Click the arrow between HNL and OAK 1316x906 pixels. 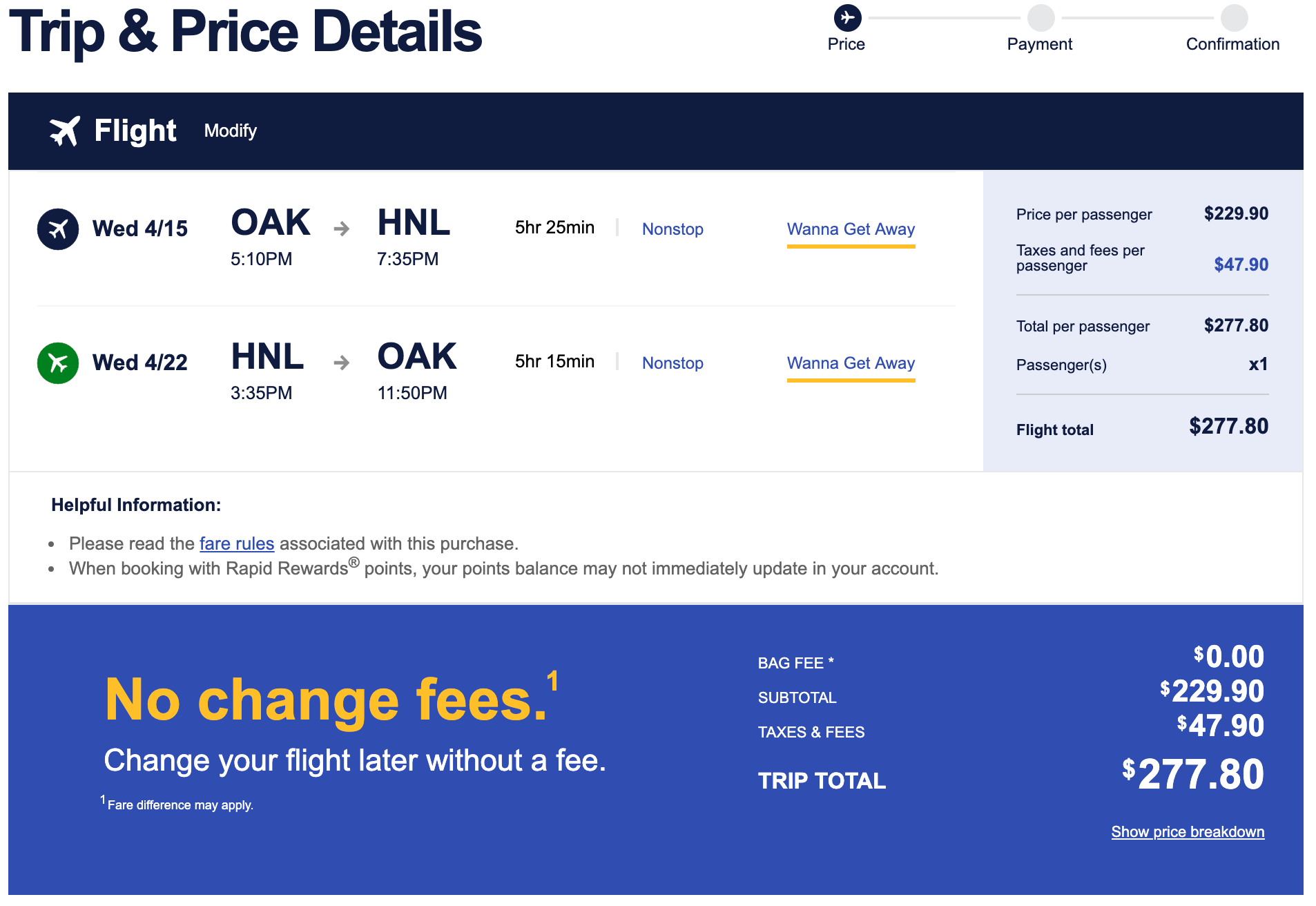[342, 363]
